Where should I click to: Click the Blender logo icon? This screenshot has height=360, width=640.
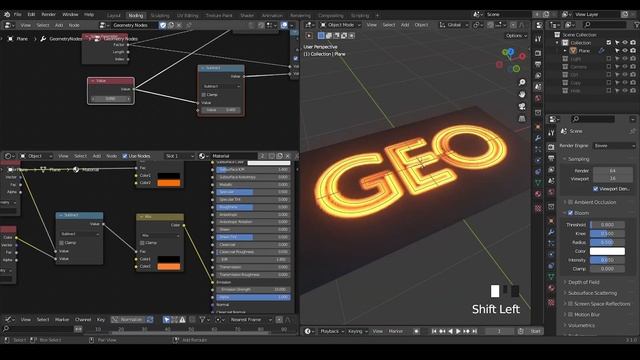7,14
